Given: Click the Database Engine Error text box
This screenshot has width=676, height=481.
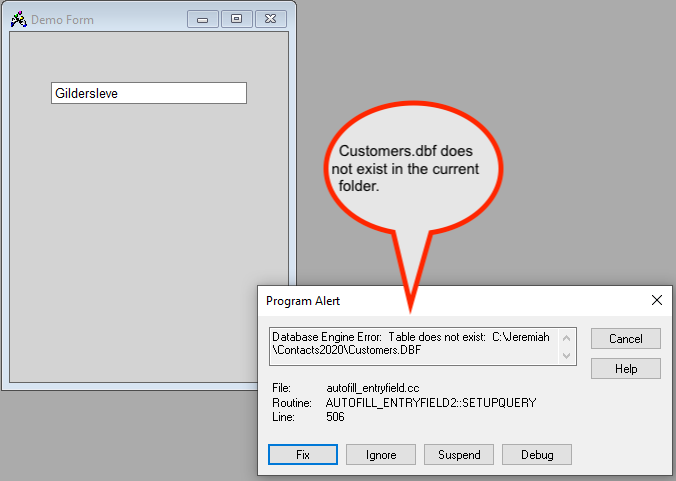Looking at the screenshot, I should [x=413, y=345].
